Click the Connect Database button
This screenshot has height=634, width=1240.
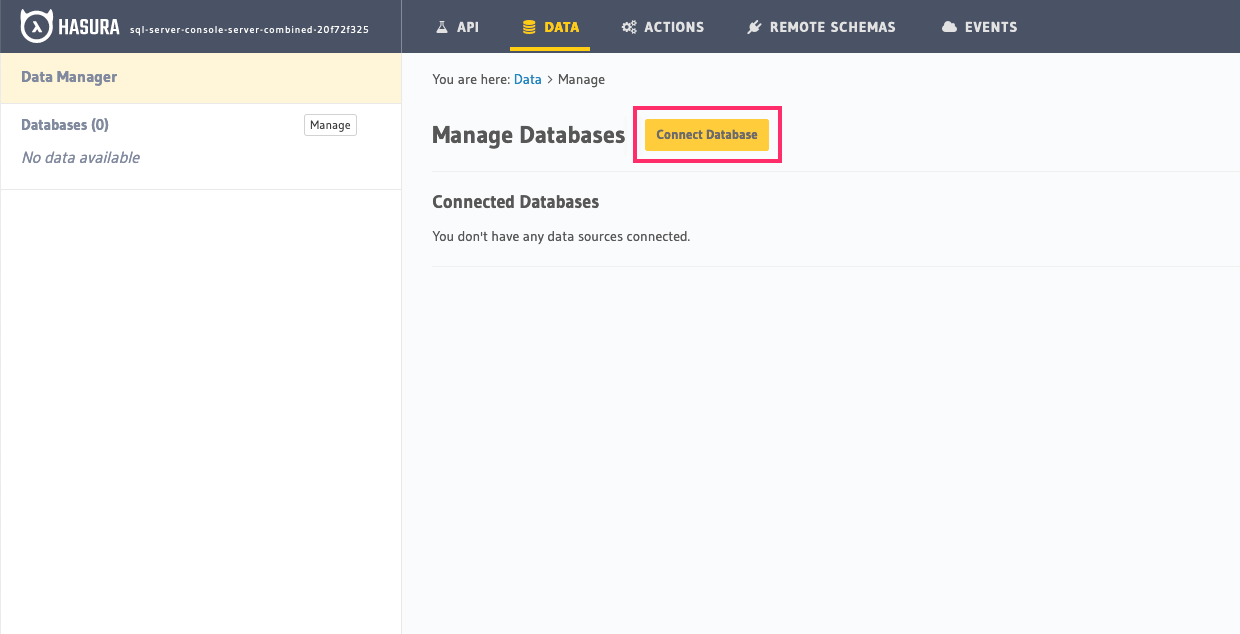point(706,134)
